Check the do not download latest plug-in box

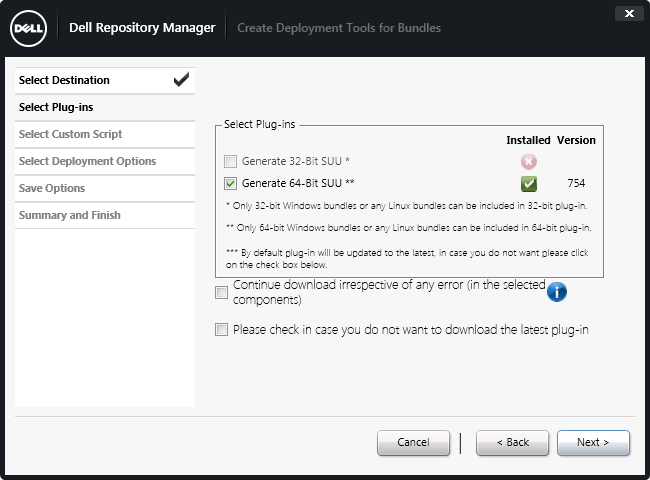click(222, 329)
